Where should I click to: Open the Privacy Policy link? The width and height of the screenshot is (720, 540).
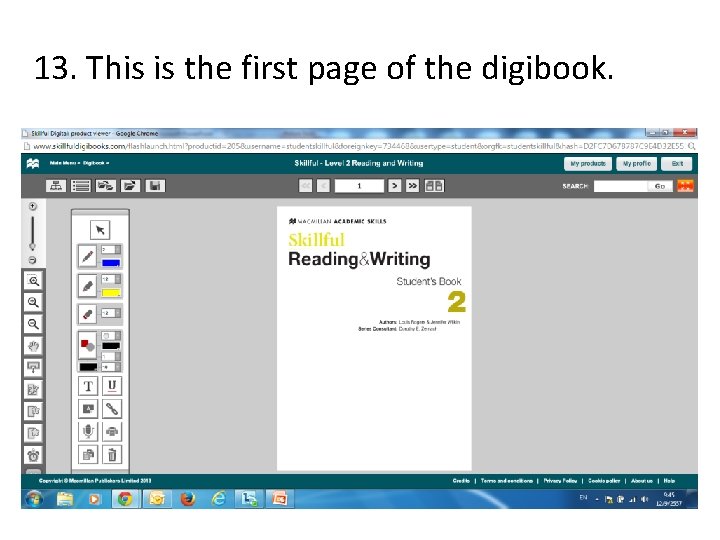[560, 481]
